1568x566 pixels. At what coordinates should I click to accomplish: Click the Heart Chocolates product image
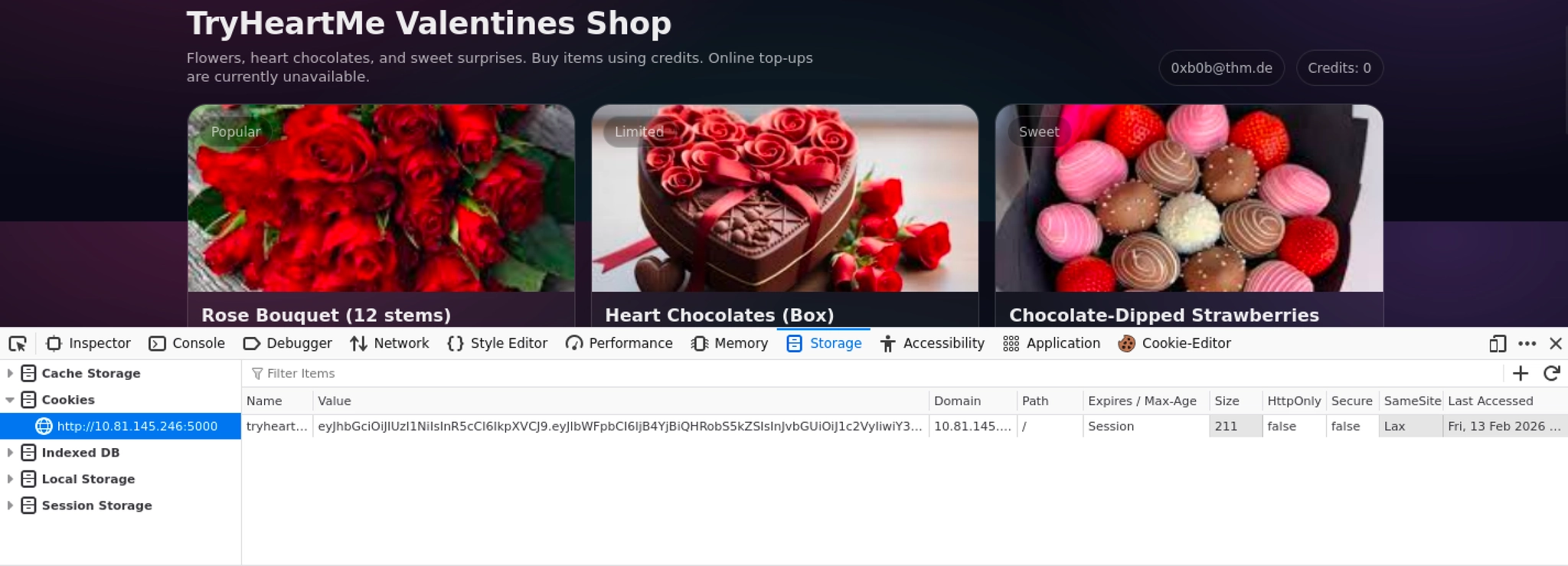(x=785, y=198)
